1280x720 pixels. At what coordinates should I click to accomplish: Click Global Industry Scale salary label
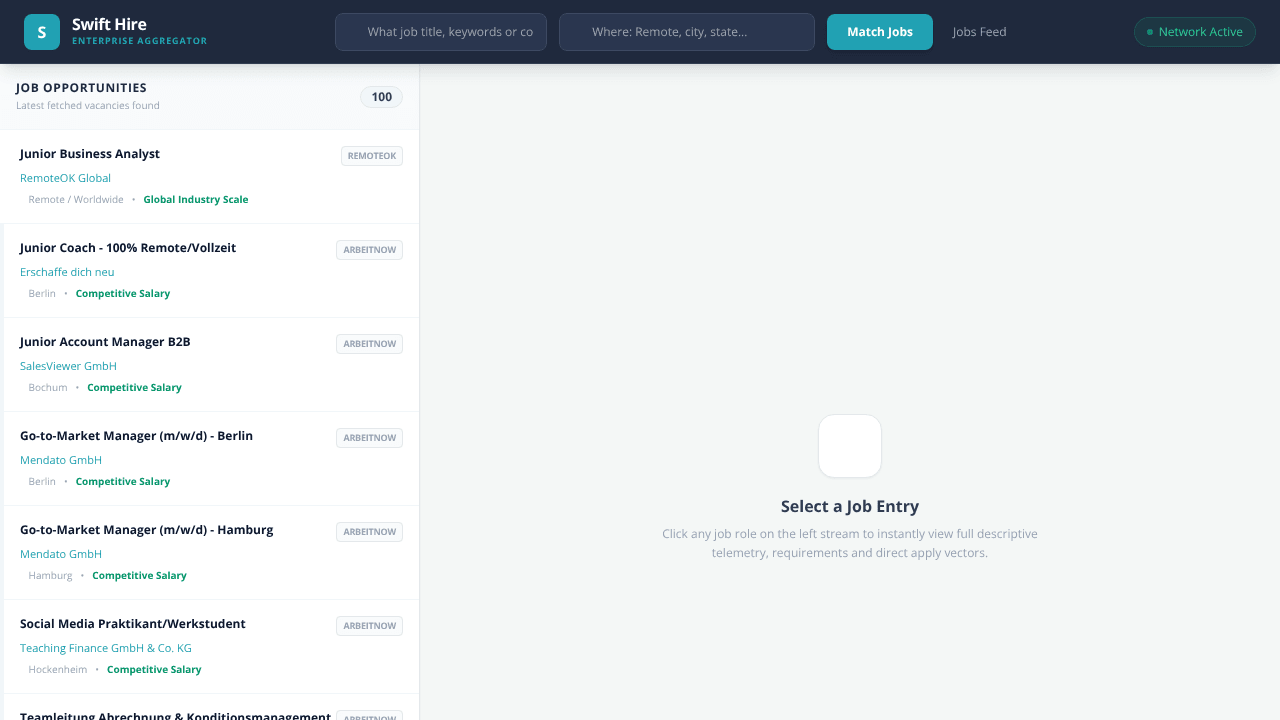tap(196, 200)
